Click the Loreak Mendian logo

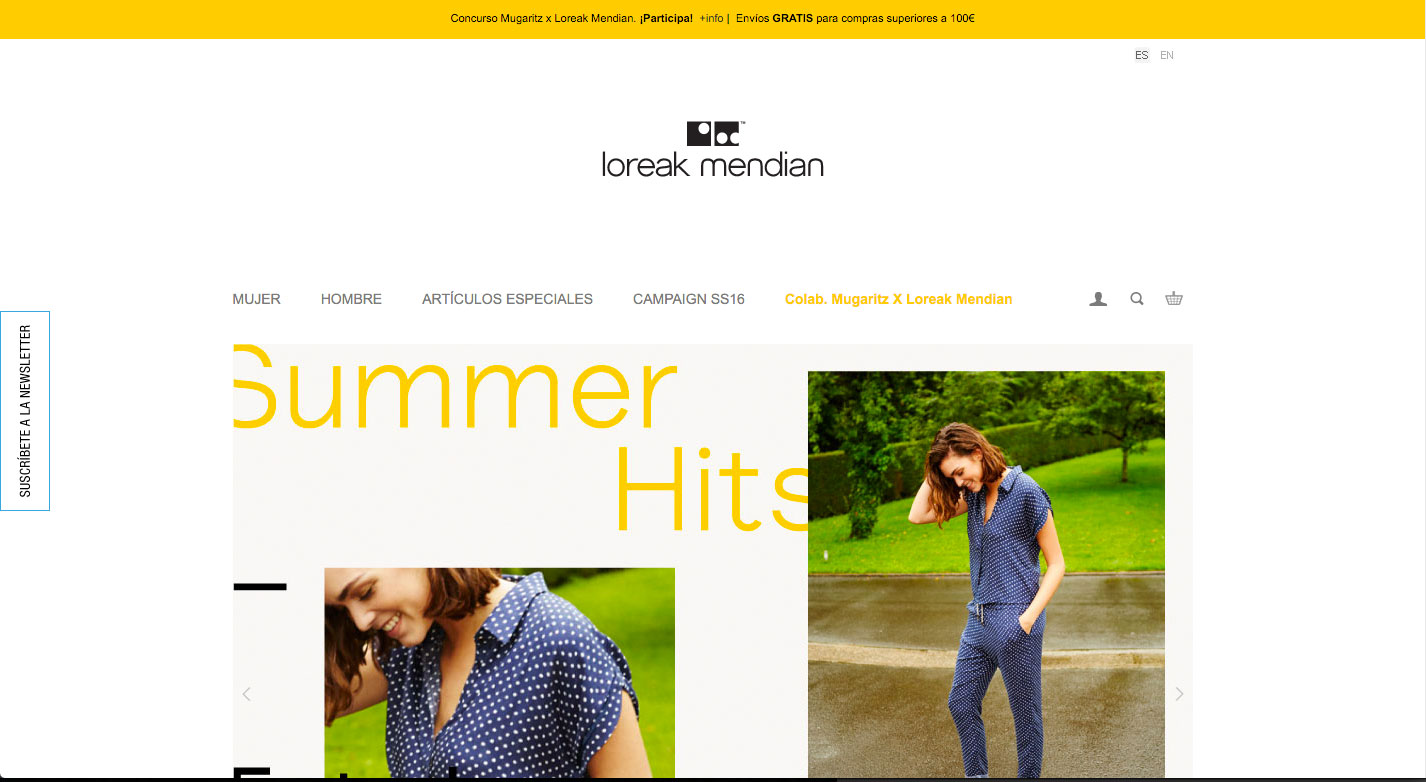[712, 150]
